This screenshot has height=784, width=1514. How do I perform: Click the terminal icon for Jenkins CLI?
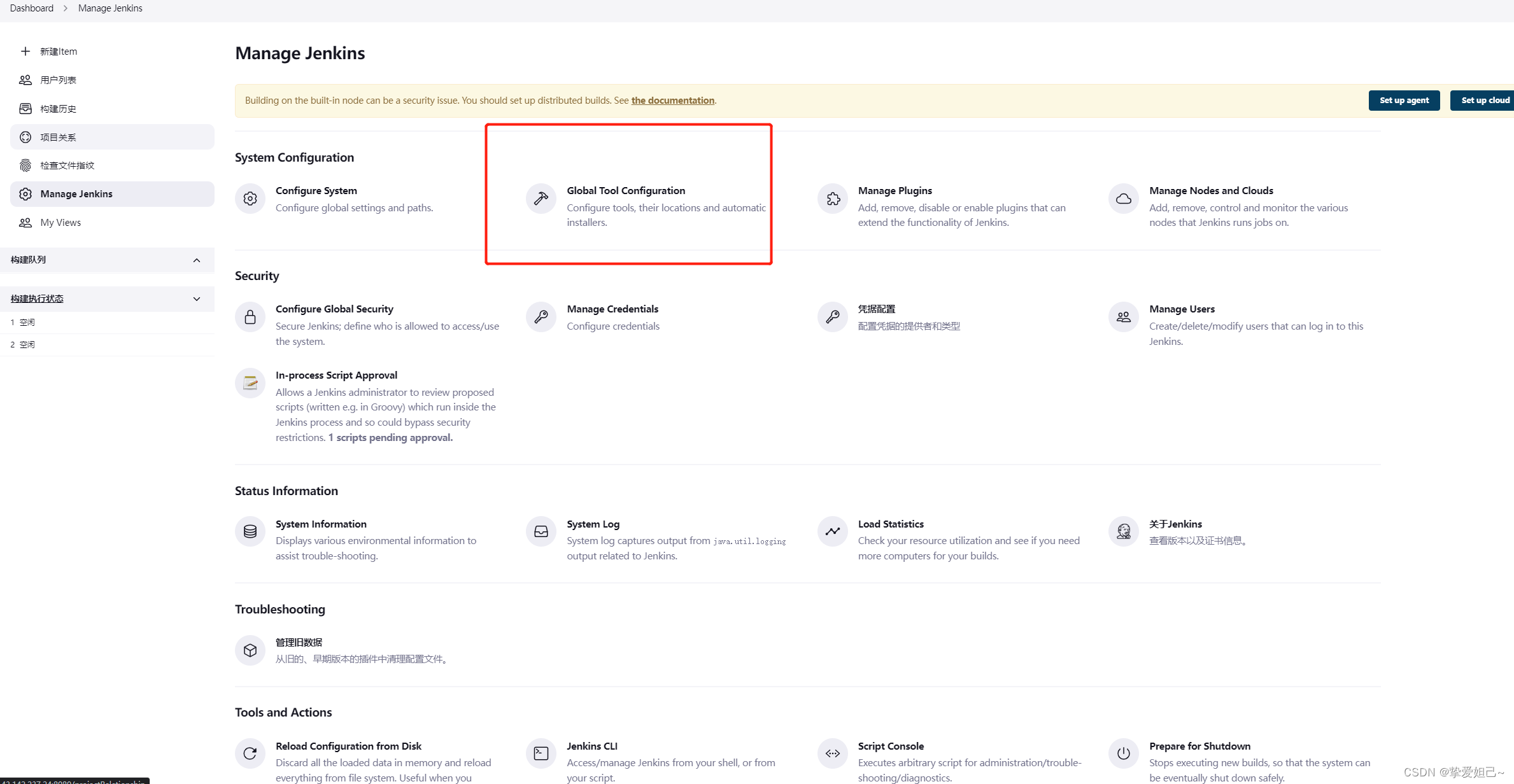[541, 753]
